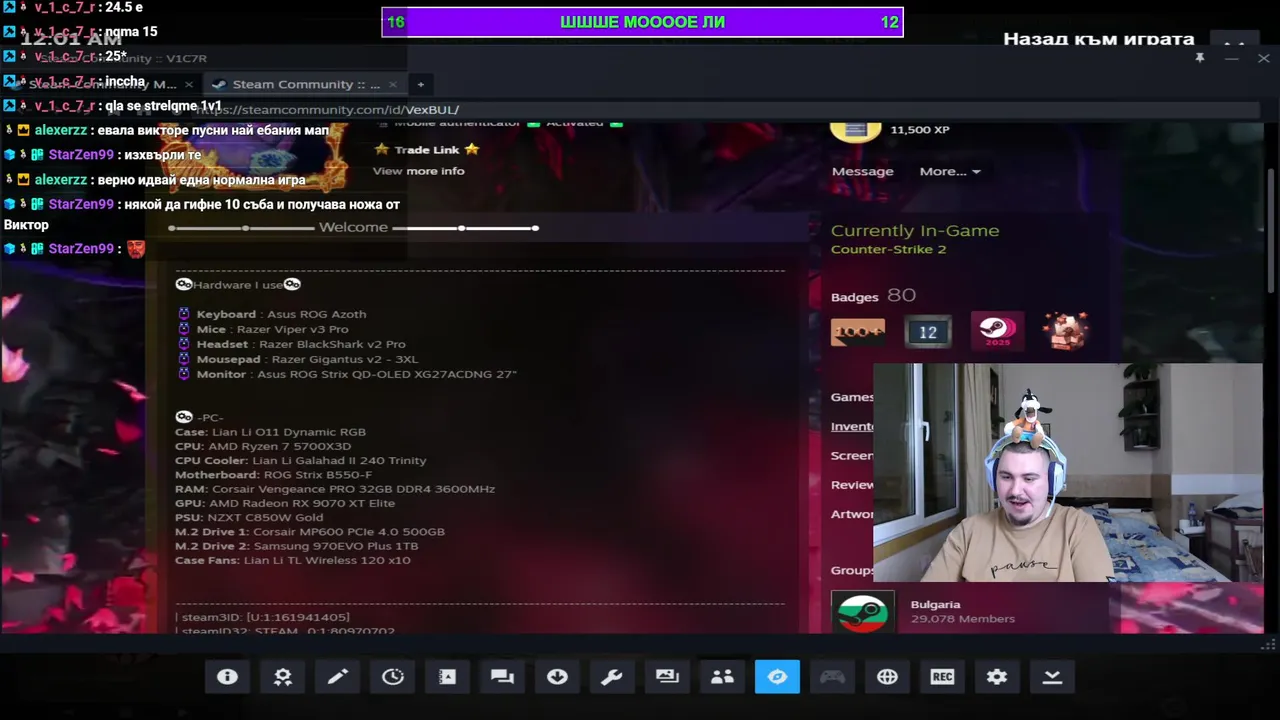This screenshot has width=1280, height=720.
Task: Click '11,500 XP' text
Action: pyautogui.click(x=920, y=130)
